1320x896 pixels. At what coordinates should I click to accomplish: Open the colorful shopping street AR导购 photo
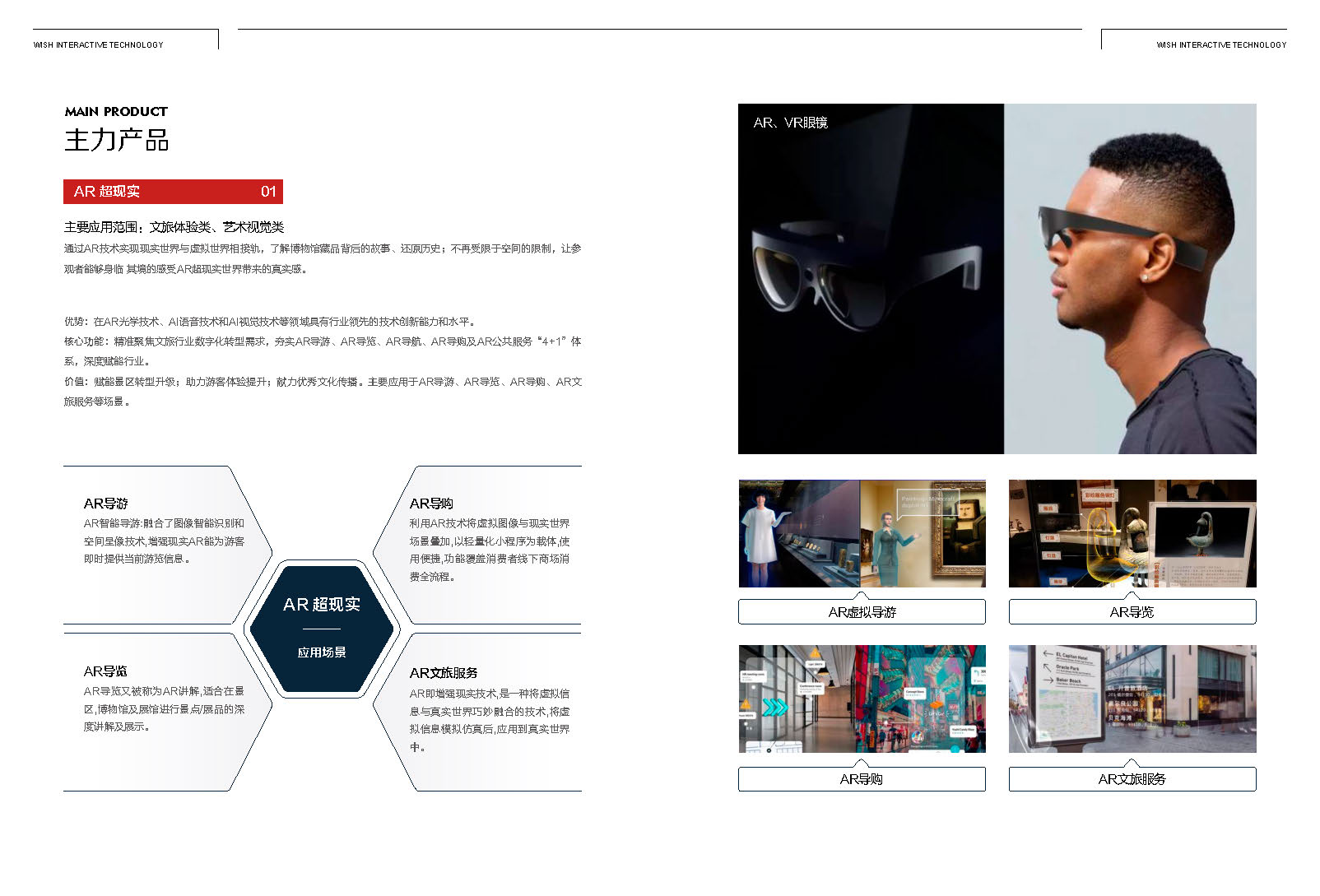point(862,699)
